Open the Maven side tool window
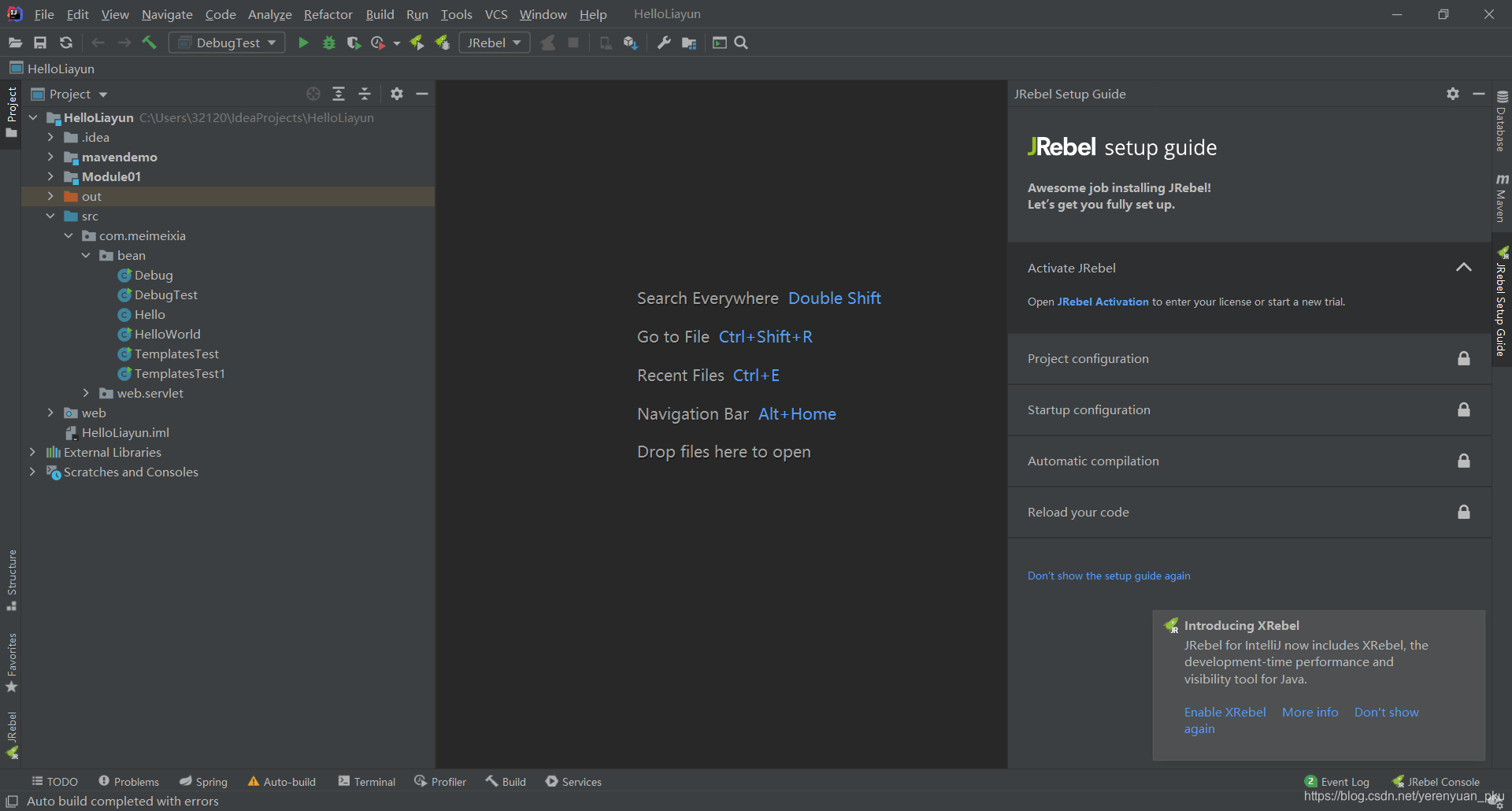 click(1502, 197)
